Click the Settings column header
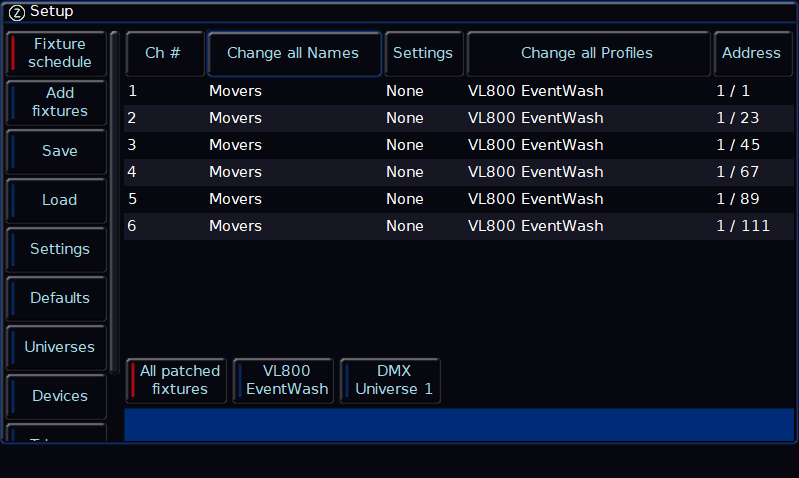 pos(424,54)
